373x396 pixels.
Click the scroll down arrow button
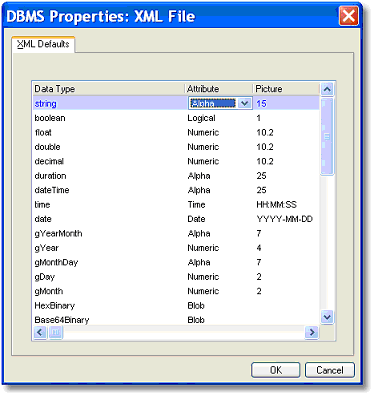327,317
